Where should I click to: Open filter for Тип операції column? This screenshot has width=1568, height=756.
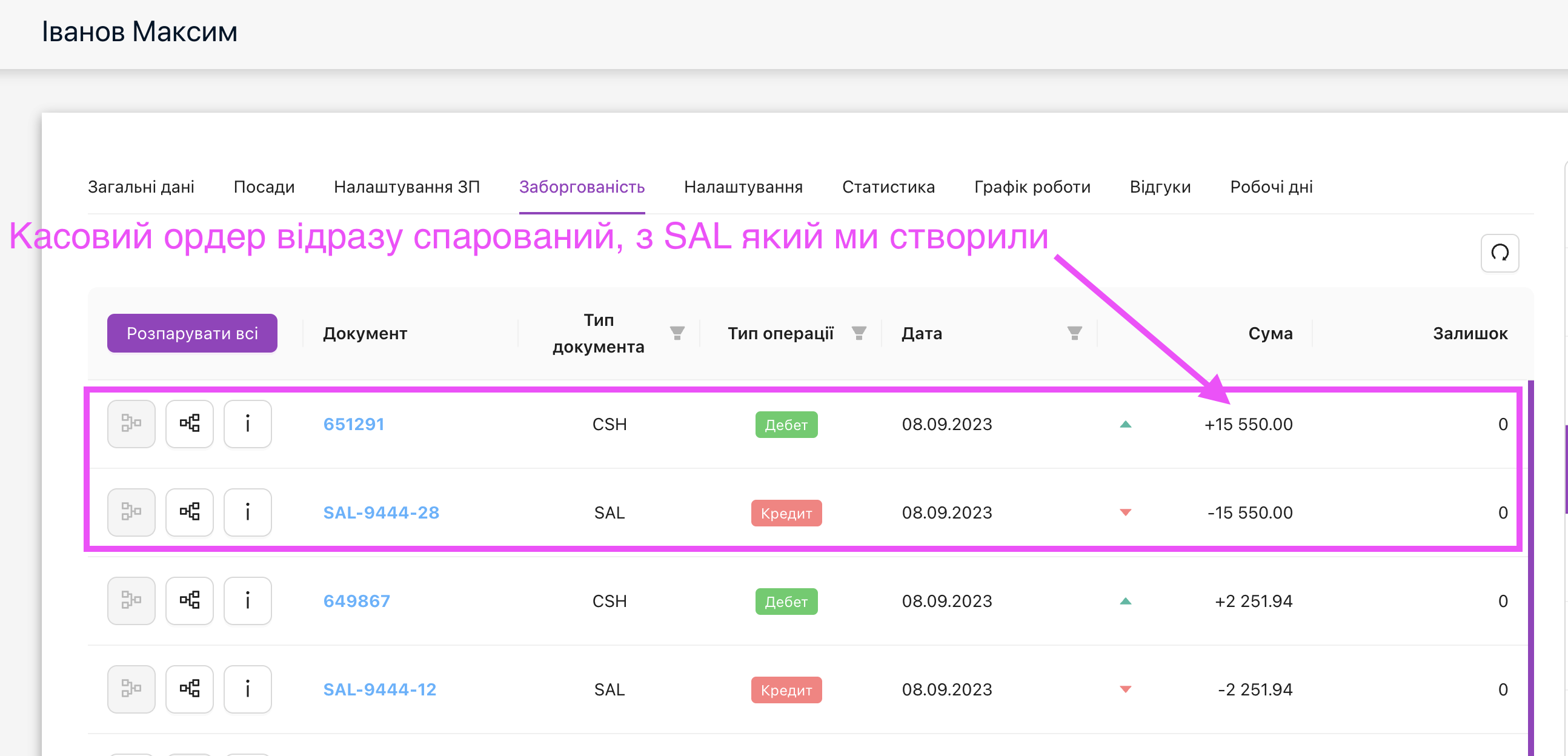[859, 333]
